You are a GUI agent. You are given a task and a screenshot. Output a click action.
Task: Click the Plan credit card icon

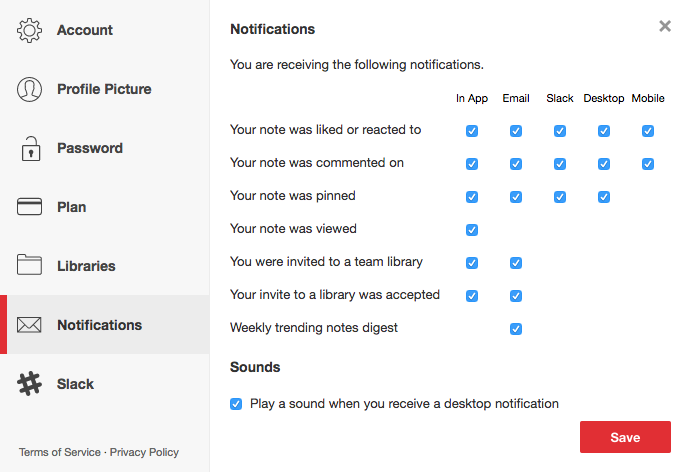(x=30, y=207)
